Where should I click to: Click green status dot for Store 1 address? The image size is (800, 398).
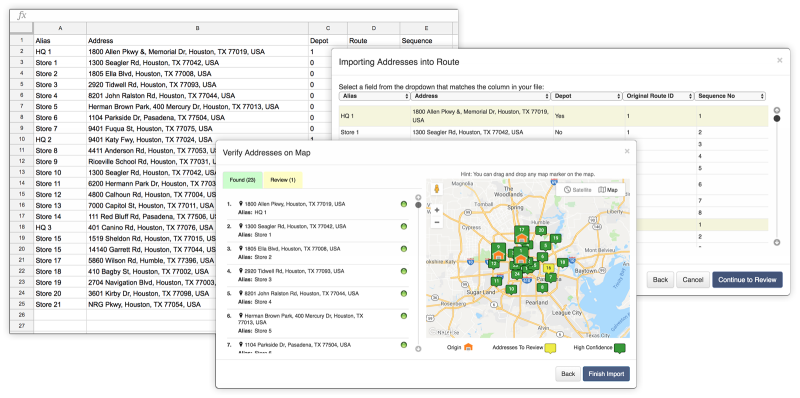(404, 227)
